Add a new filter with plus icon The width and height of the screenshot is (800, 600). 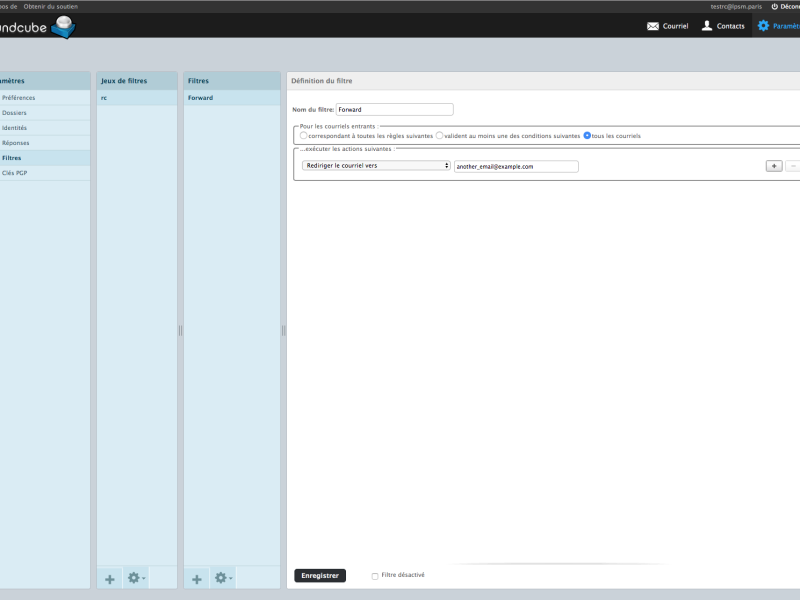pos(196,579)
